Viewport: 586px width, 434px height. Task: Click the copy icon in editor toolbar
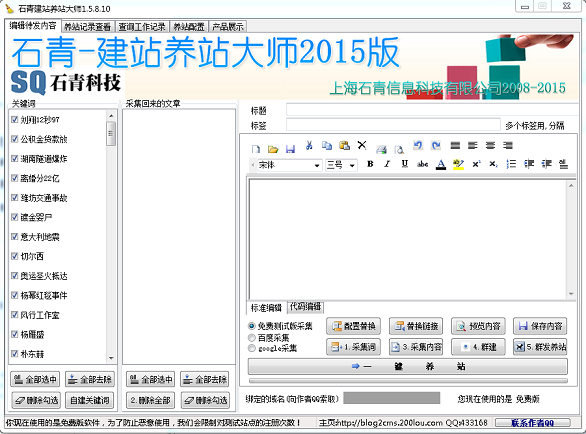[327, 145]
